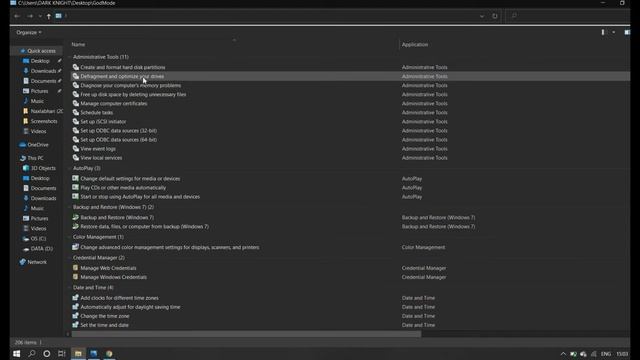Click File Explorer on the taskbar

click(78, 354)
